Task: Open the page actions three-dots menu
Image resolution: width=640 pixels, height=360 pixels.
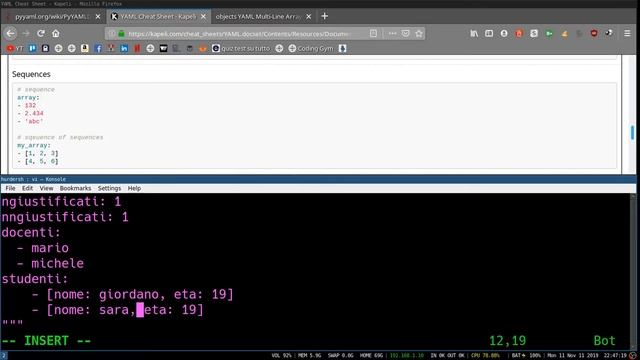Action: click(392, 33)
